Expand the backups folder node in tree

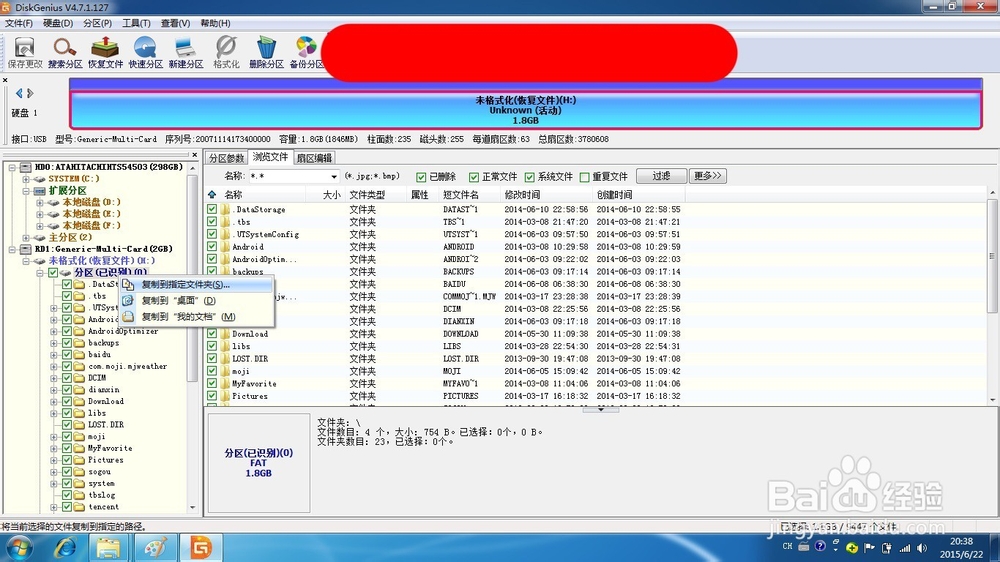[54, 343]
